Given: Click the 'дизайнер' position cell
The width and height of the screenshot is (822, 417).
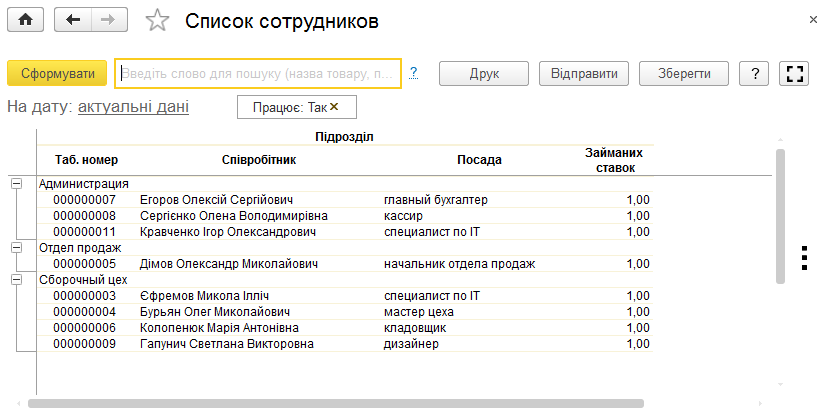Looking at the screenshot, I should (x=411, y=344).
